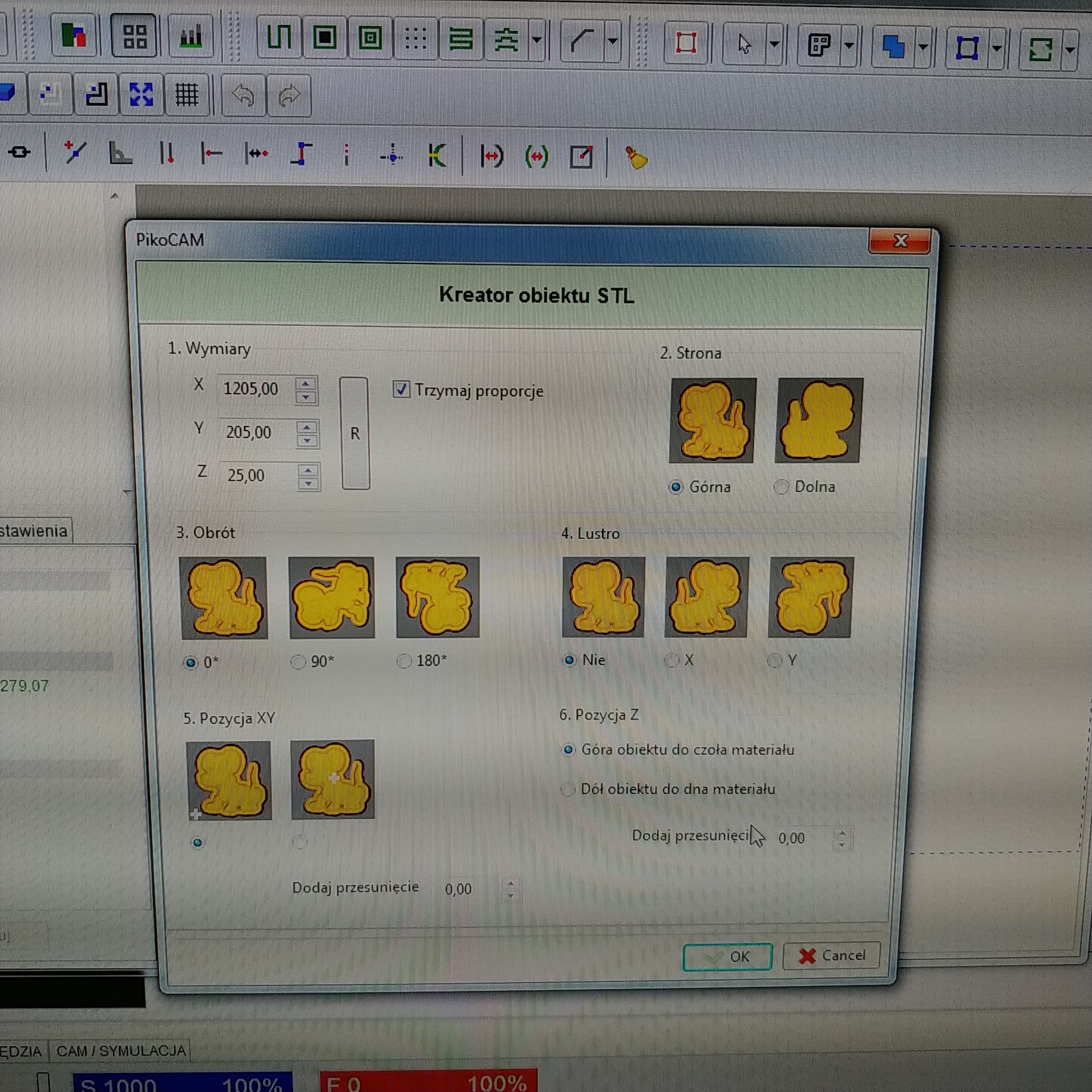
Task: Click the yellow broom clean icon
Action: (636, 158)
